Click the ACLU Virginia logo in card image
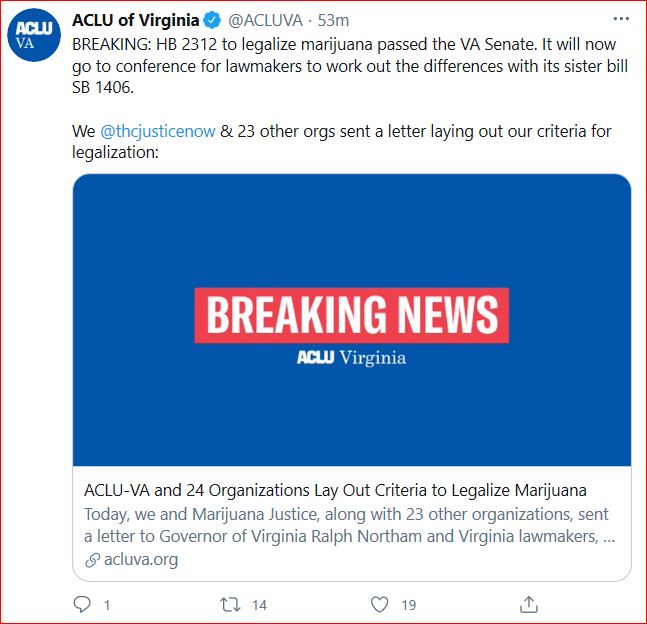This screenshot has width=647, height=624. (352, 357)
